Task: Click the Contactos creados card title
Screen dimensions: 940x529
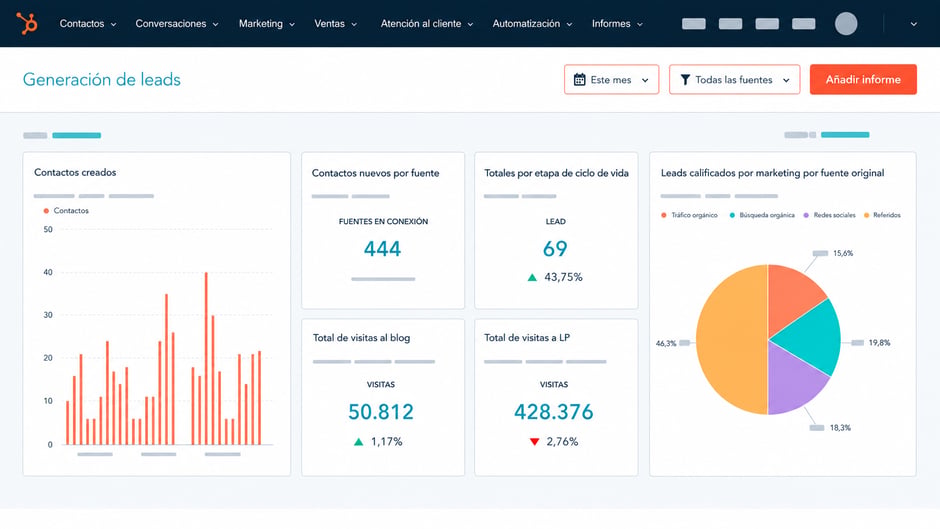Action: point(75,172)
